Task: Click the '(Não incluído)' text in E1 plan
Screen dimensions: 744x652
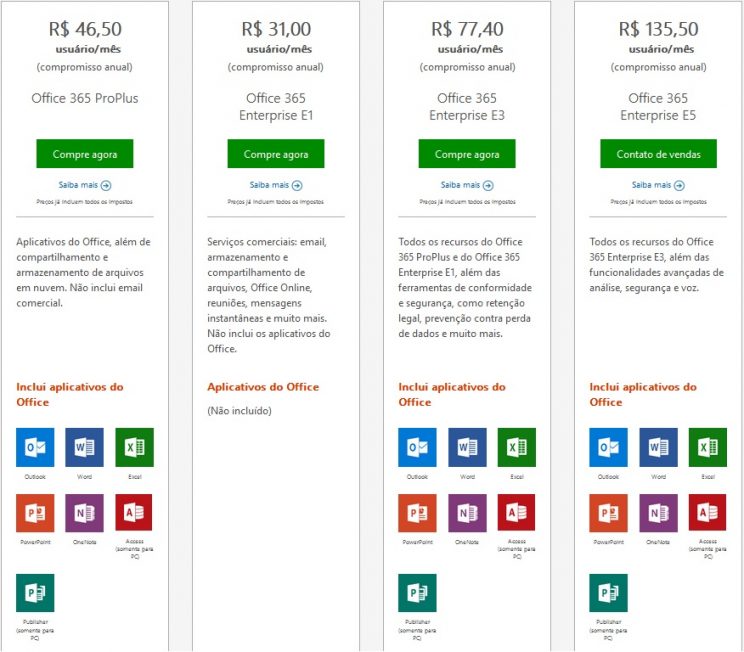Action: (240, 411)
